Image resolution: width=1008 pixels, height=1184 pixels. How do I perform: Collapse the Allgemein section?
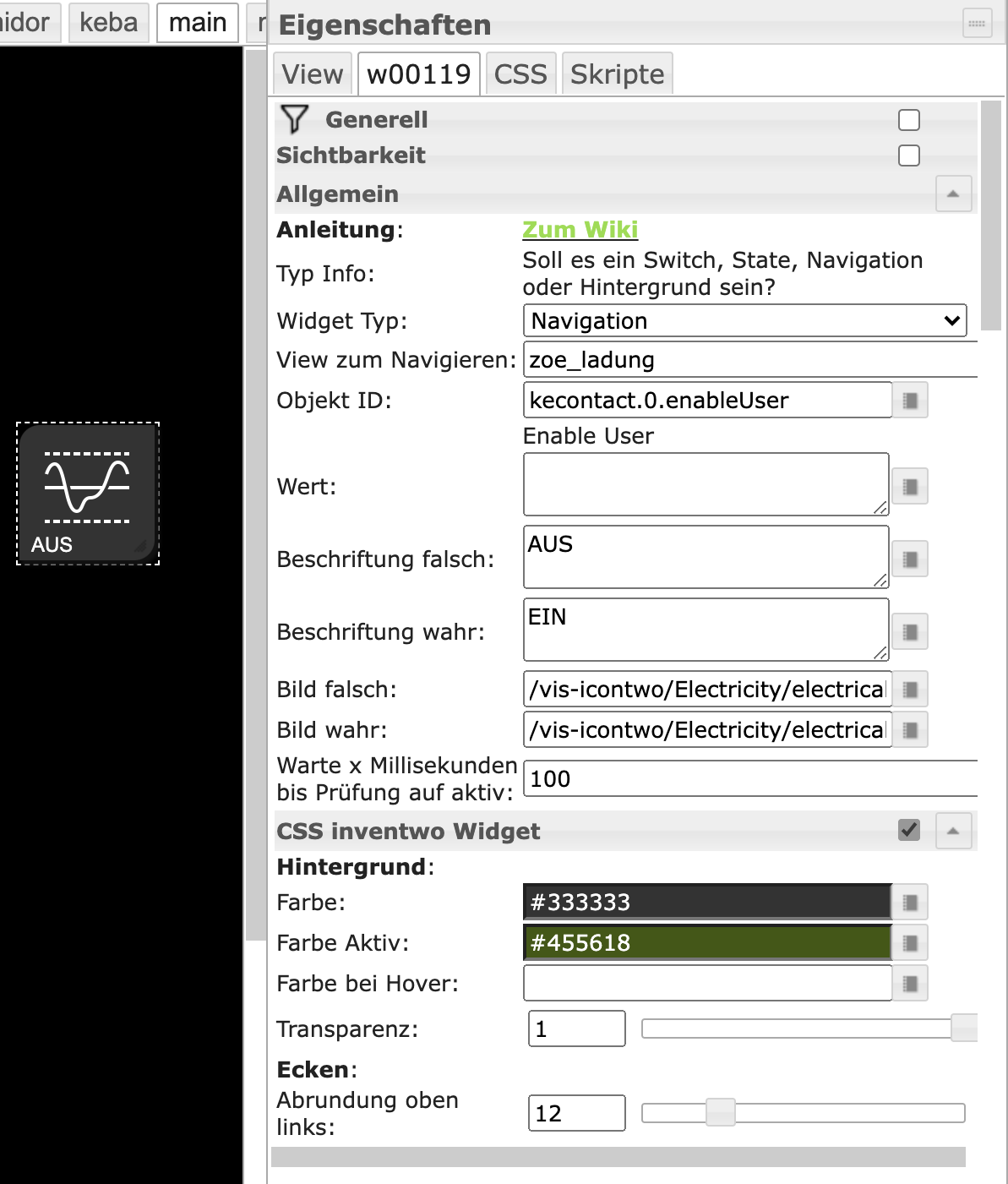coord(953,194)
